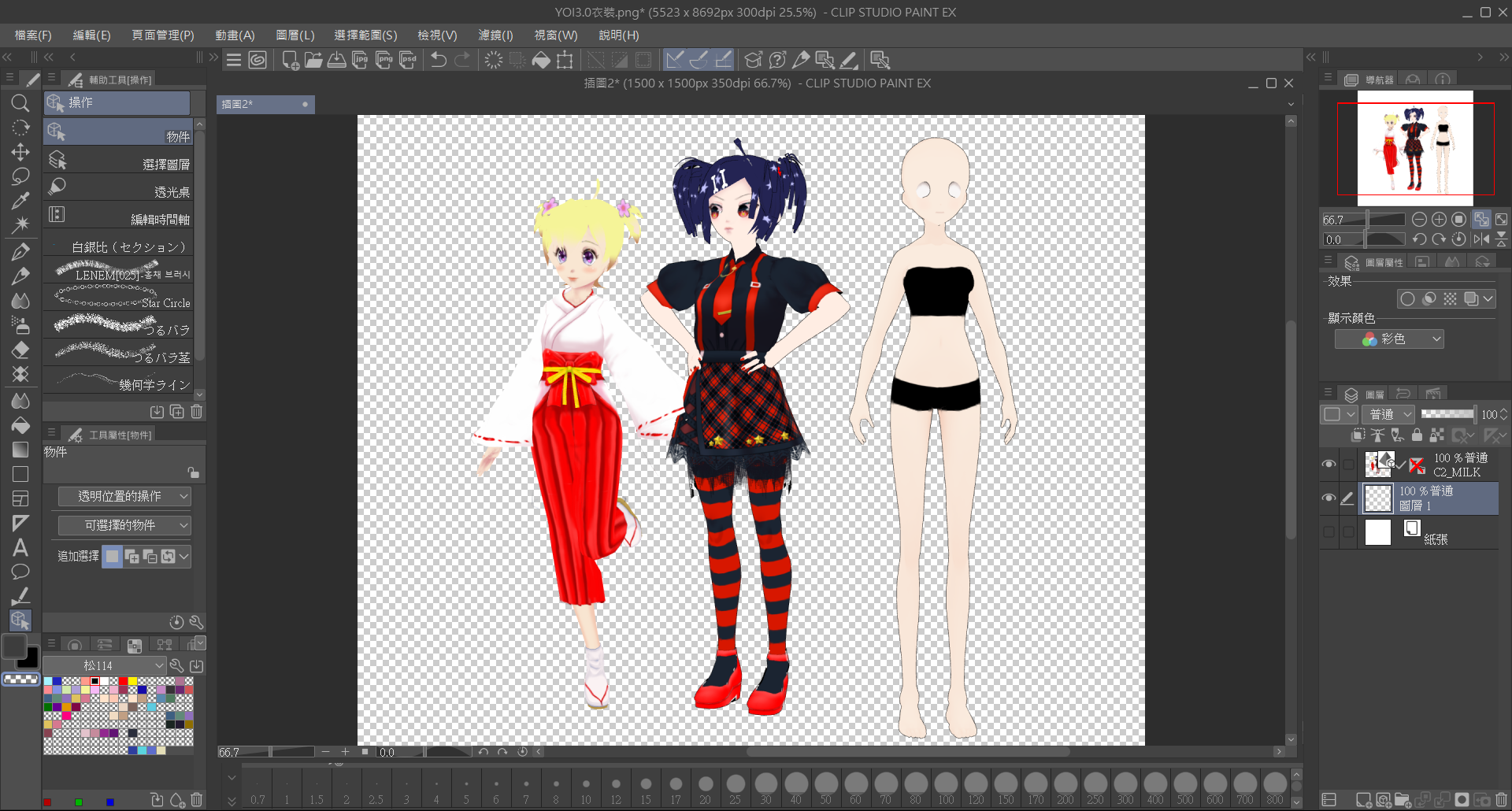This screenshot has height=811, width=1512.
Task: Open the 普通 blending mode dropdown
Action: [1390, 414]
